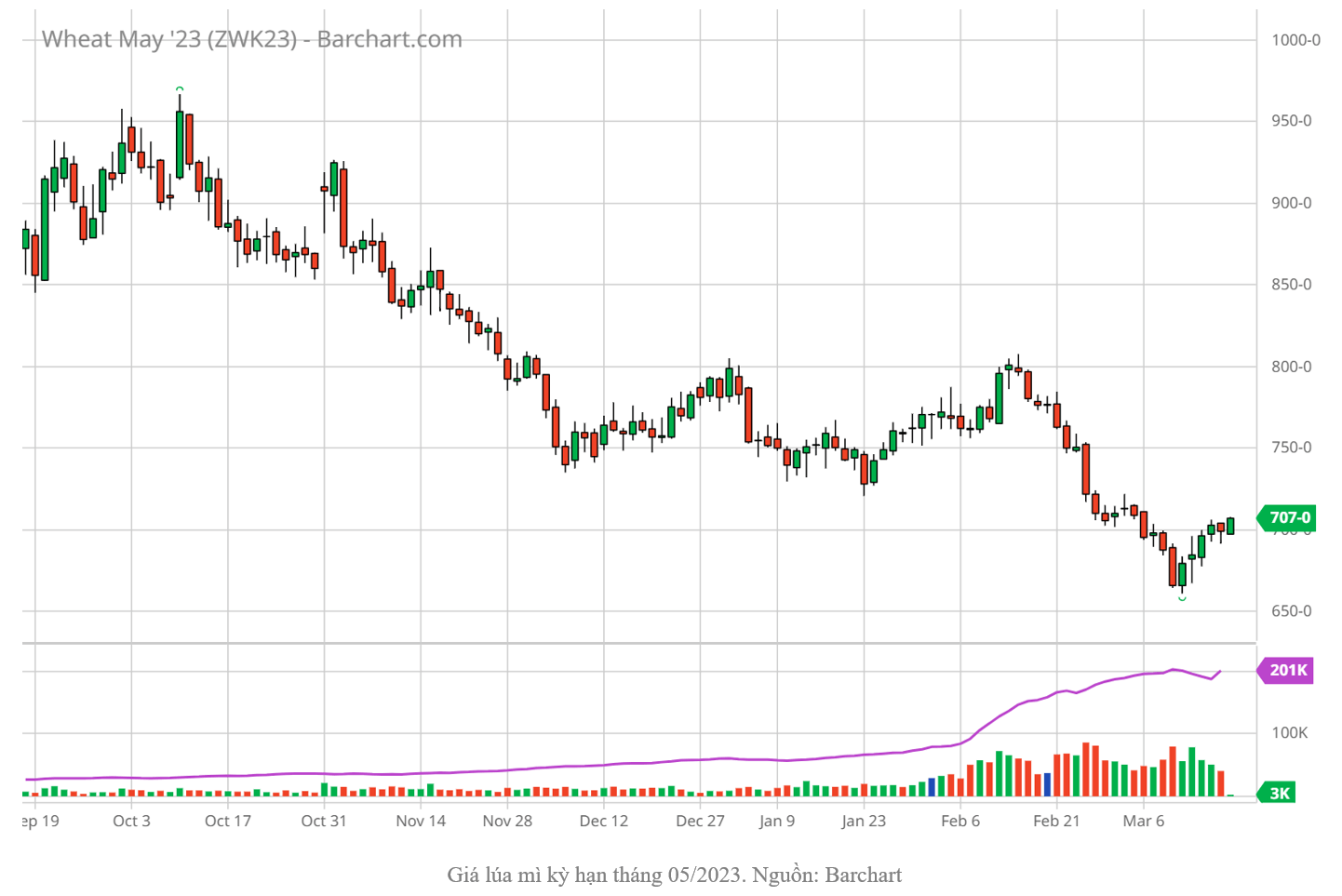This screenshot has height=896, width=1342.
Task: Click the caption Giá lúa mì kỳ hạn tháng 05/2023
Action: 596,875
